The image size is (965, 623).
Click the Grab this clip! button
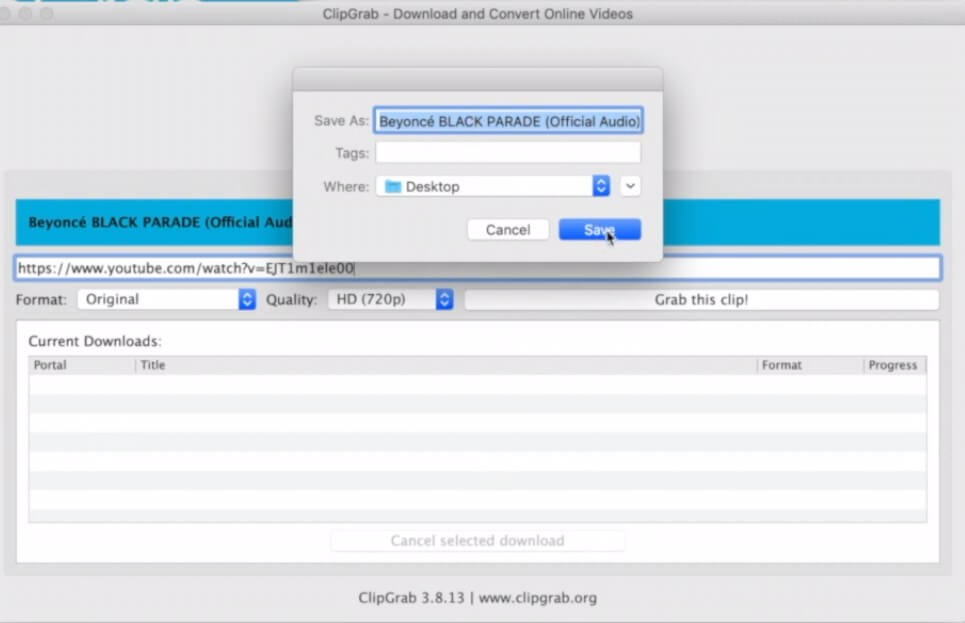[702, 300]
